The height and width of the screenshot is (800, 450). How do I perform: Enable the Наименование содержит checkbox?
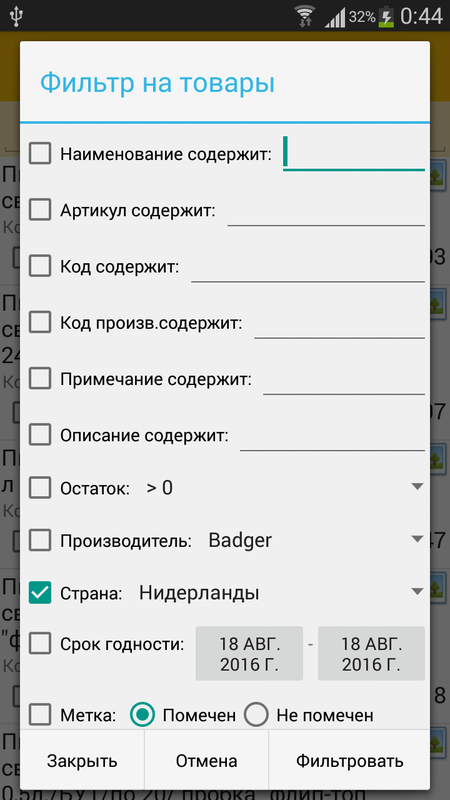click(40, 153)
